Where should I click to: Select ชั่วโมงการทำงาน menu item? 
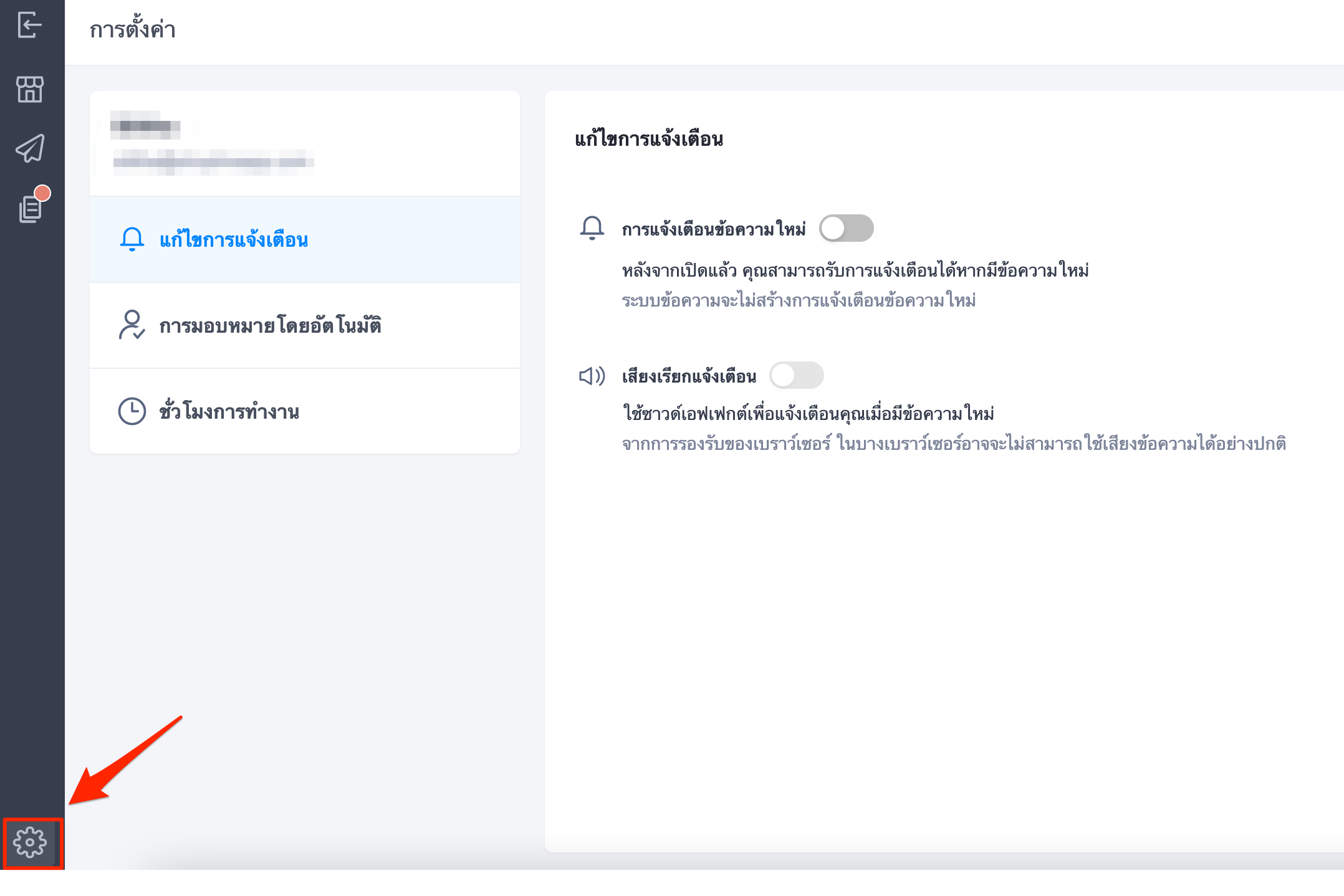[304, 411]
